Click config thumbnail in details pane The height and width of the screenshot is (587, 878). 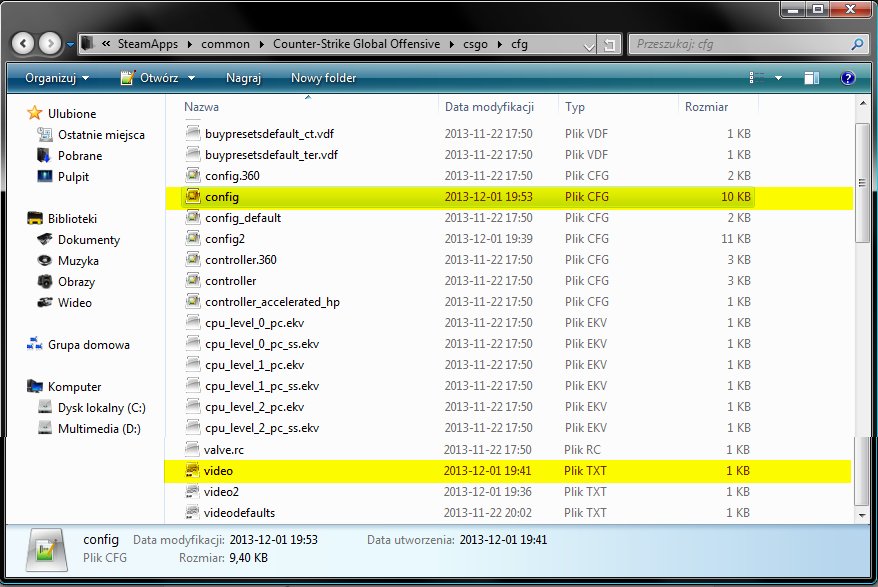point(47,549)
